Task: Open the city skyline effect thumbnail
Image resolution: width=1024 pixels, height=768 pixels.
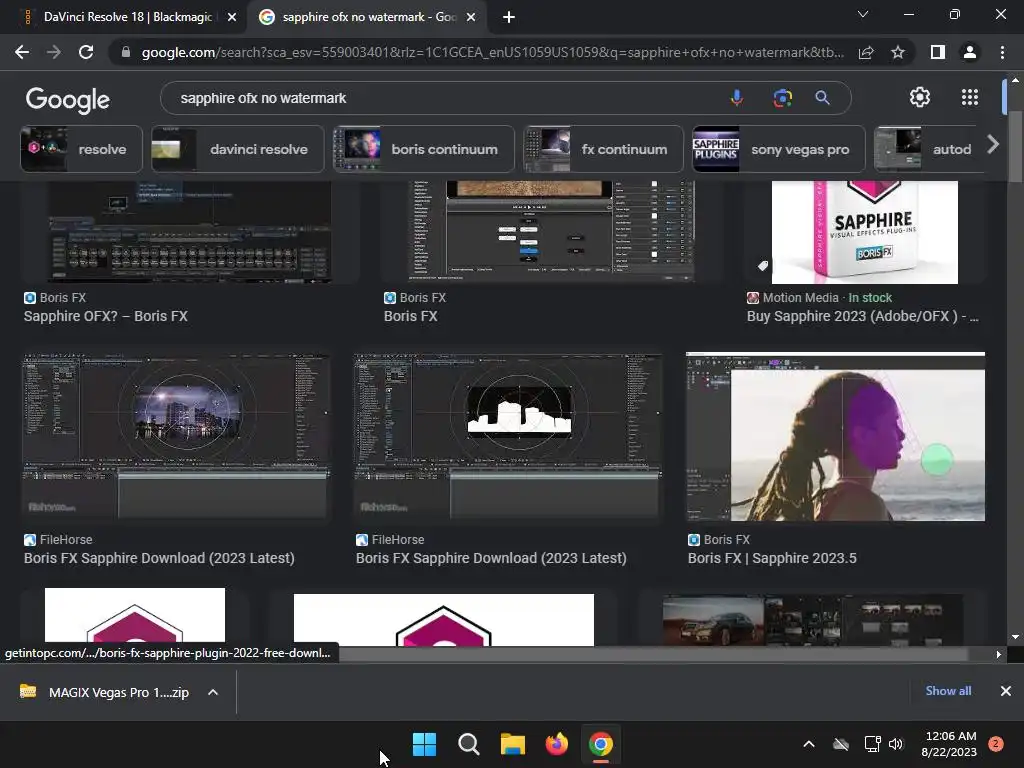Action: tap(176, 437)
